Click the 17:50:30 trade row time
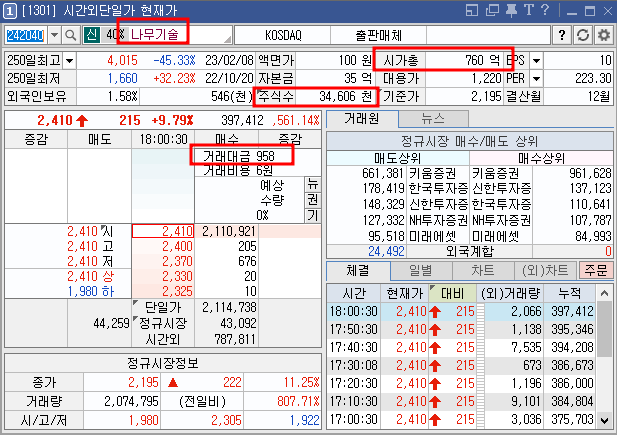 353,329
